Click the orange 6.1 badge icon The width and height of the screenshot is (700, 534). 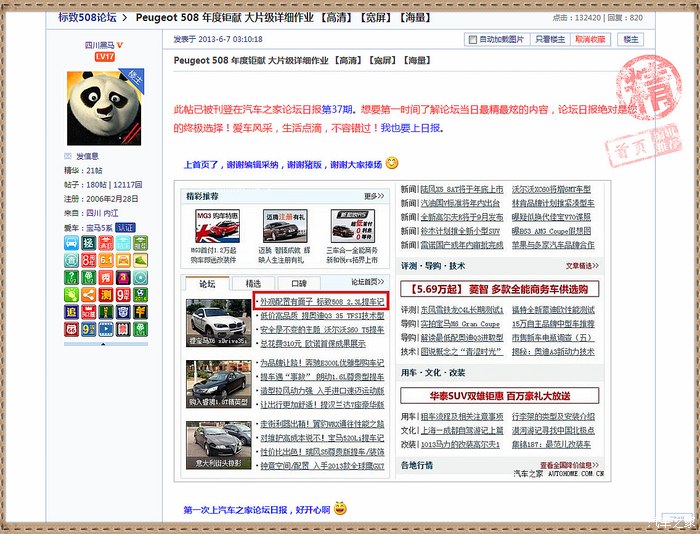pos(105,260)
